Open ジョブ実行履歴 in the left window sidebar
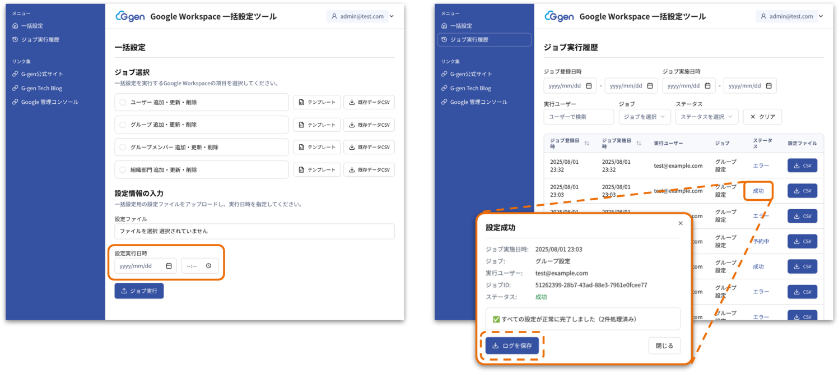Image resolution: width=839 pixels, height=373 pixels. coord(35,40)
